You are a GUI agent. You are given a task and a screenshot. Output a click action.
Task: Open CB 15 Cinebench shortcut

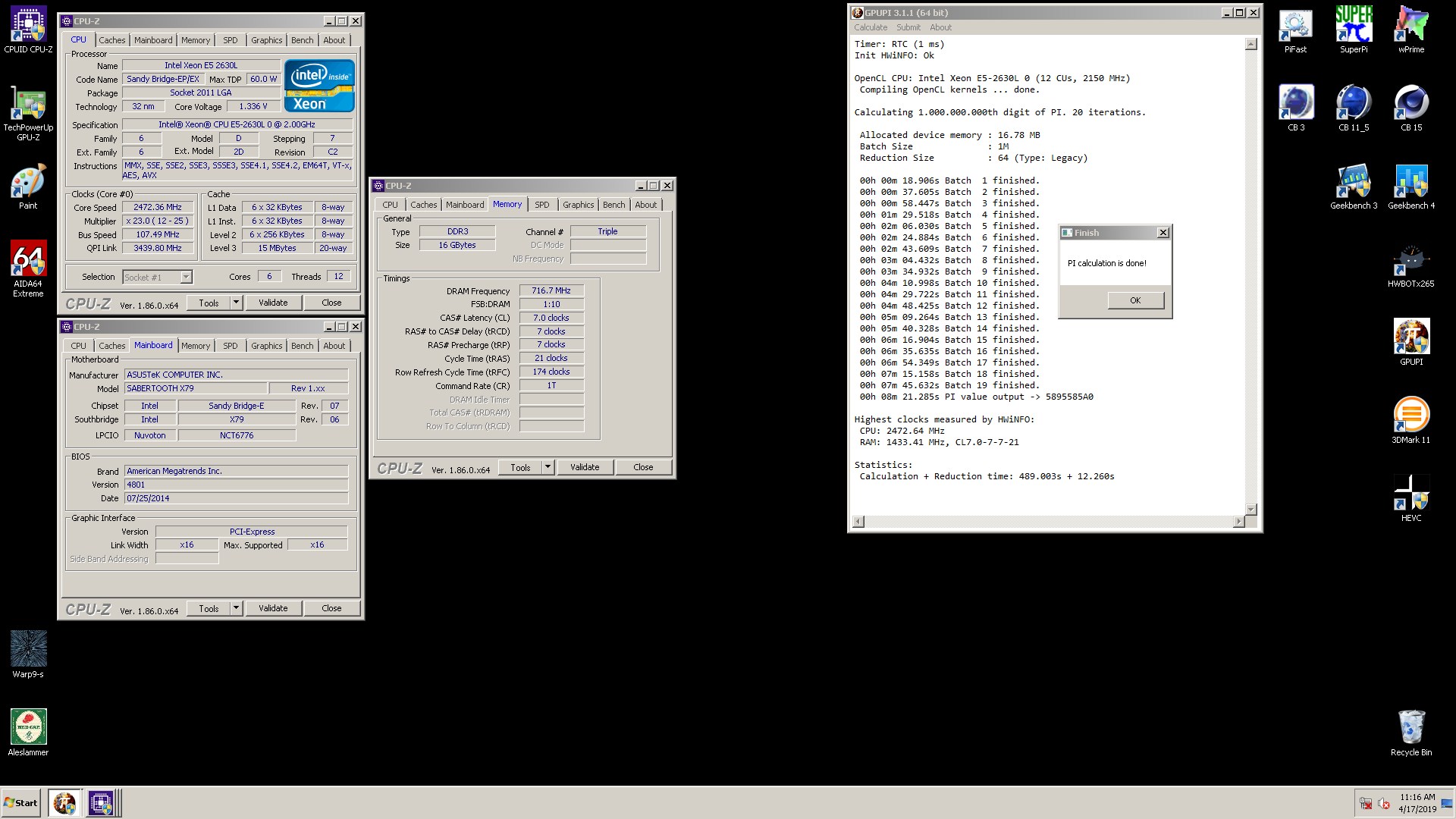tap(1411, 108)
